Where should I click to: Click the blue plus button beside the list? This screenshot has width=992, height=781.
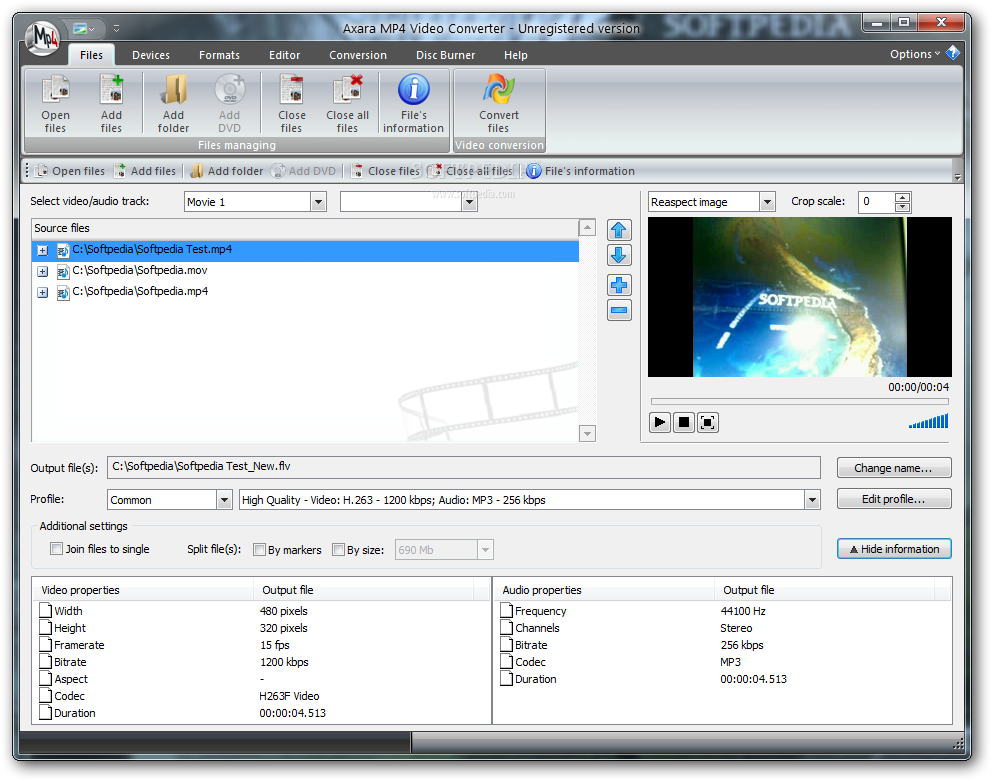[619, 285]
